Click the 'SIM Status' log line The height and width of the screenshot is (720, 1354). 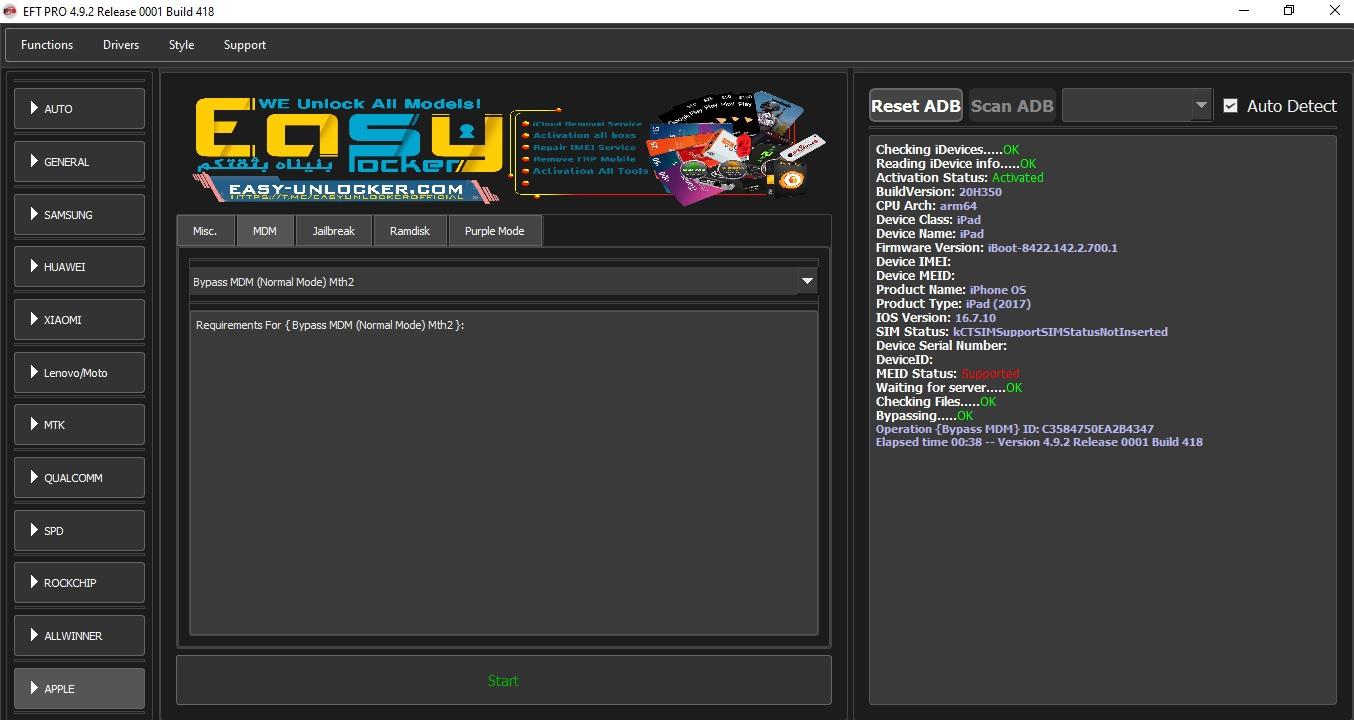(x=1022, y=332)
